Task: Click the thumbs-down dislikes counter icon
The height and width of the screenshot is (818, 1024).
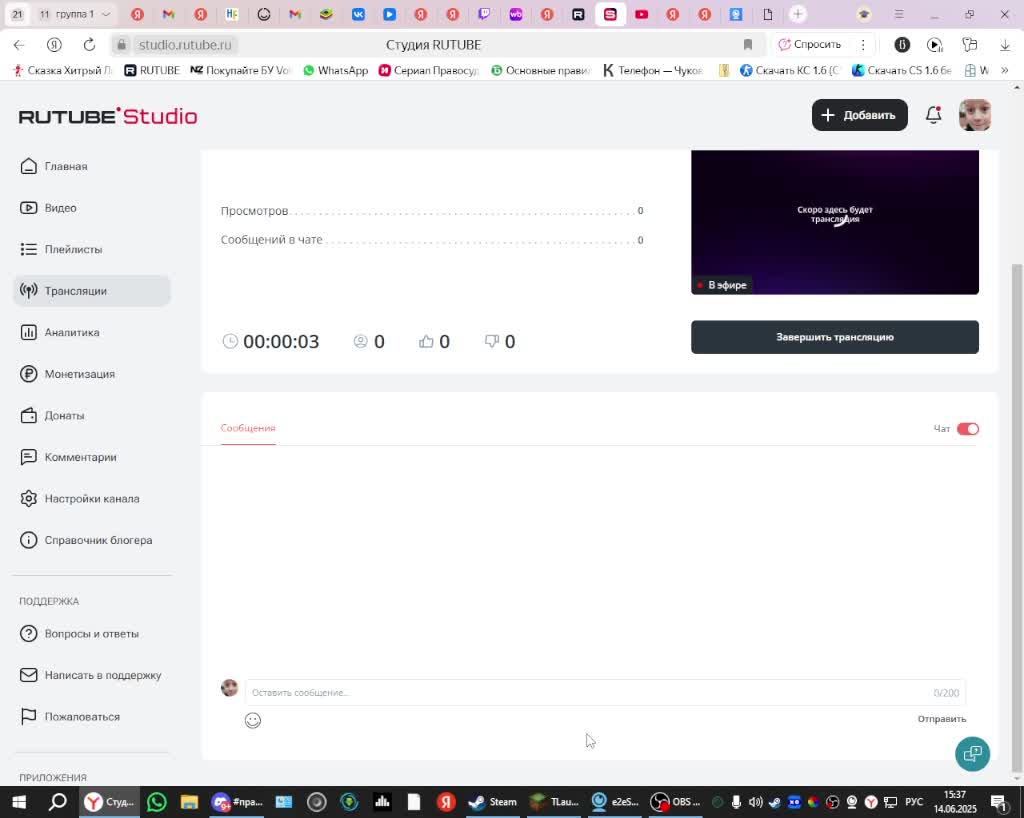Action: click(492, 341)
